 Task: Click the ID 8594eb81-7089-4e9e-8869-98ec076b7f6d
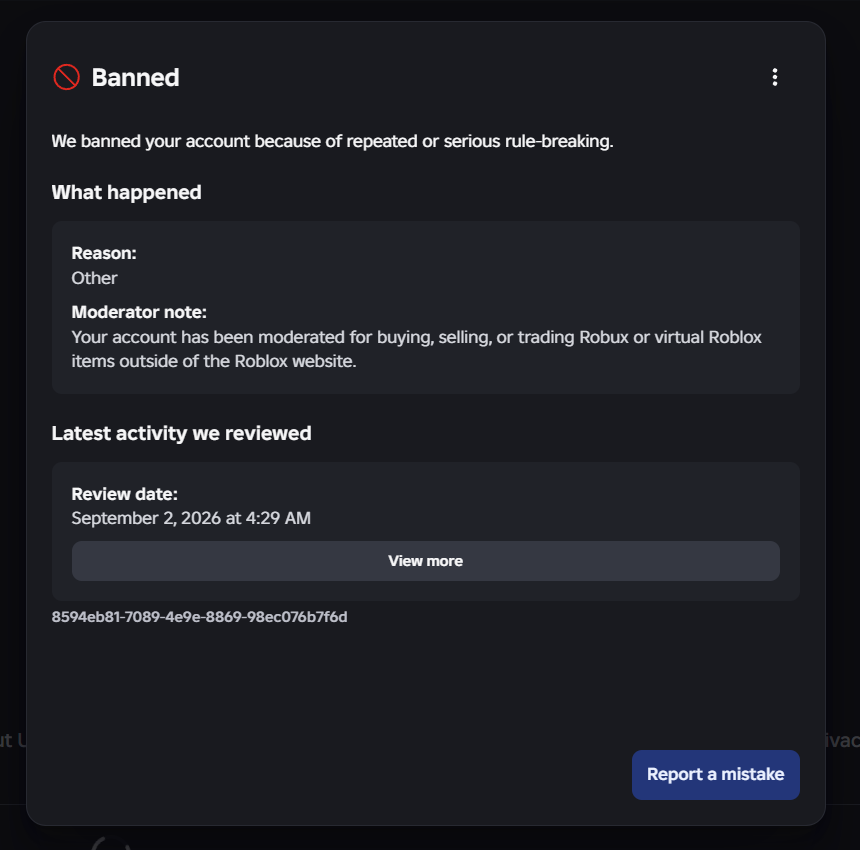pos(200,617)
